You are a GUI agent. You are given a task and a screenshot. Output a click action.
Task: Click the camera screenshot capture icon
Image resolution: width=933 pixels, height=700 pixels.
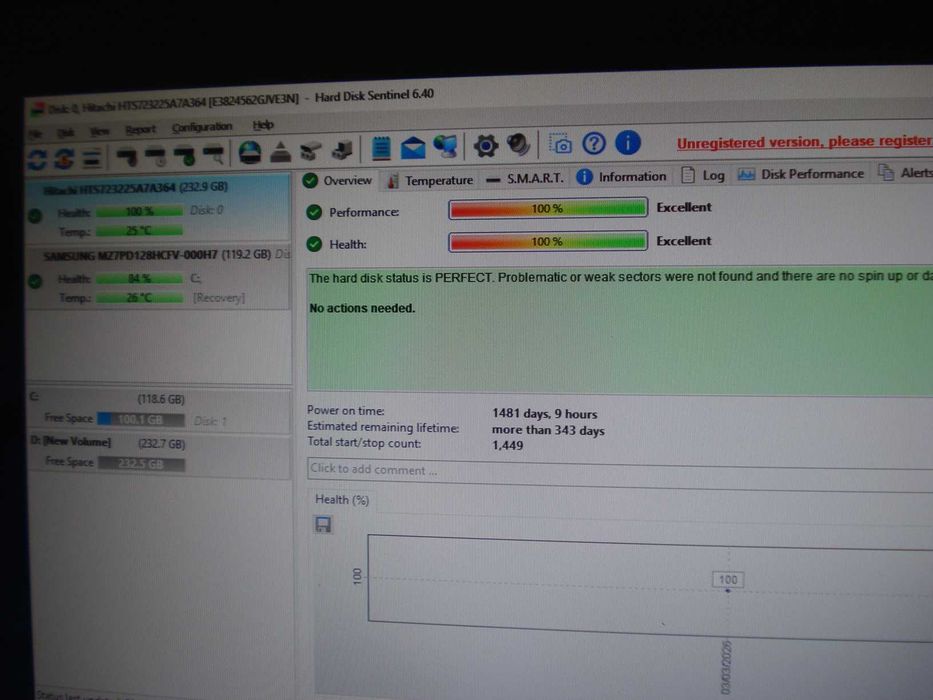560,144
